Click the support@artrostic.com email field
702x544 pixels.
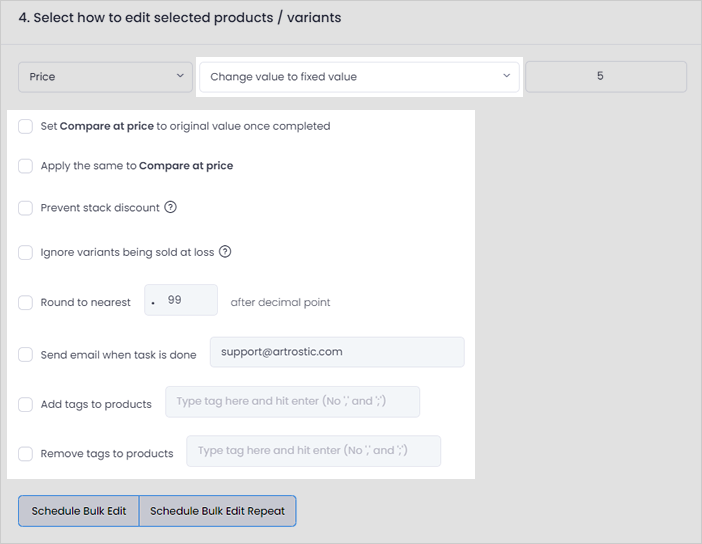pyautogui.click(x=337, y=352)
